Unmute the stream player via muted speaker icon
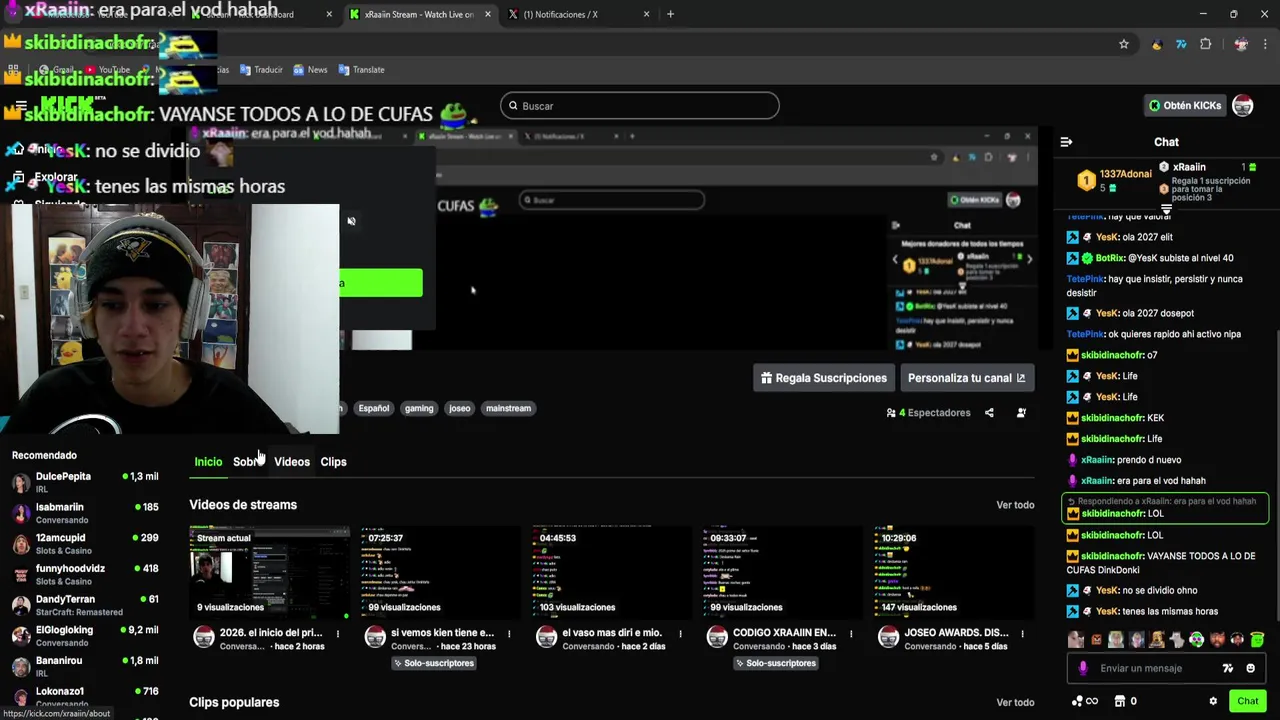The image size is (1280, 720). coord(351,221)
